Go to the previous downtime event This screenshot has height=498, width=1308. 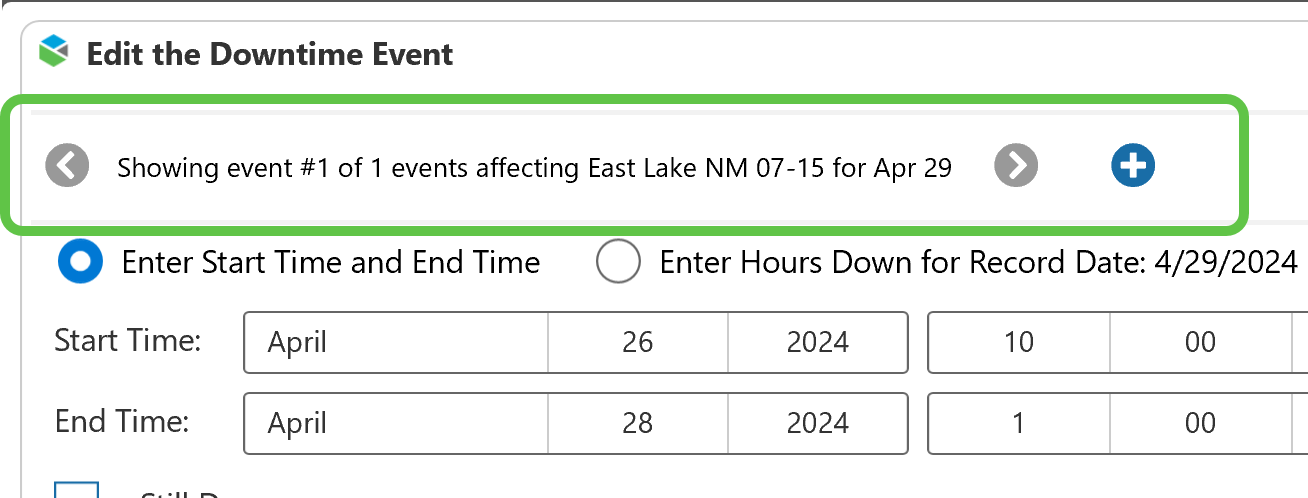tap(67, 166)
